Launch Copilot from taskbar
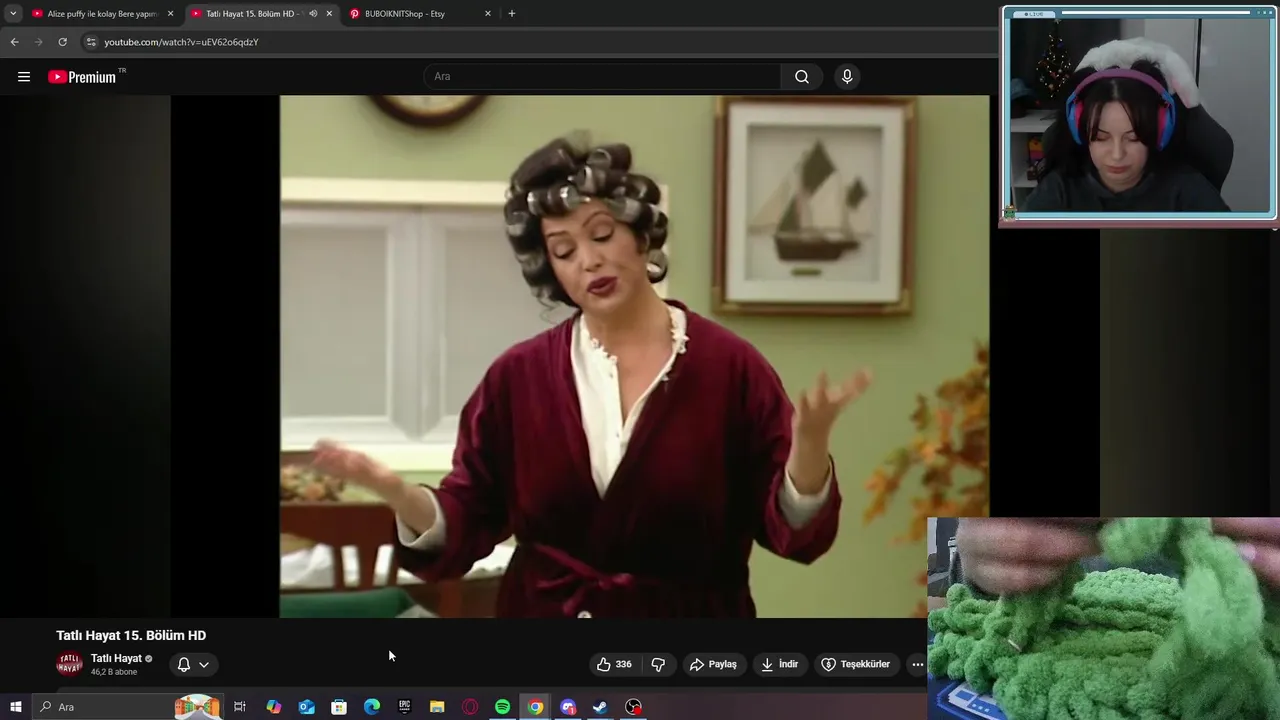This screenshot has width=1280, height=720. 274,707
